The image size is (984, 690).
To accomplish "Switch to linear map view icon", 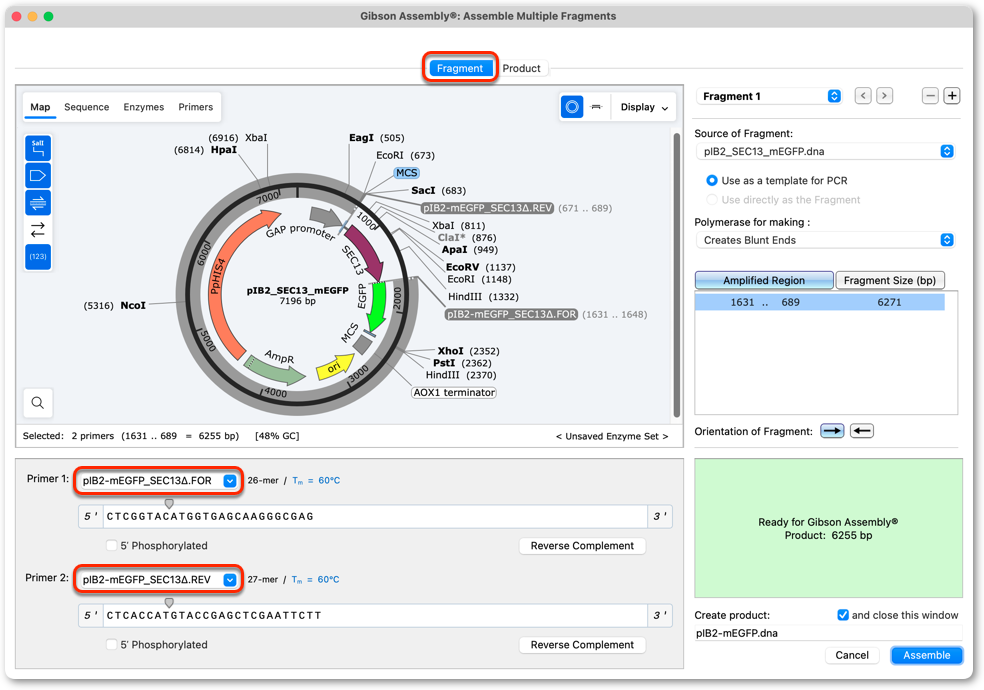I will pos(597,107).
